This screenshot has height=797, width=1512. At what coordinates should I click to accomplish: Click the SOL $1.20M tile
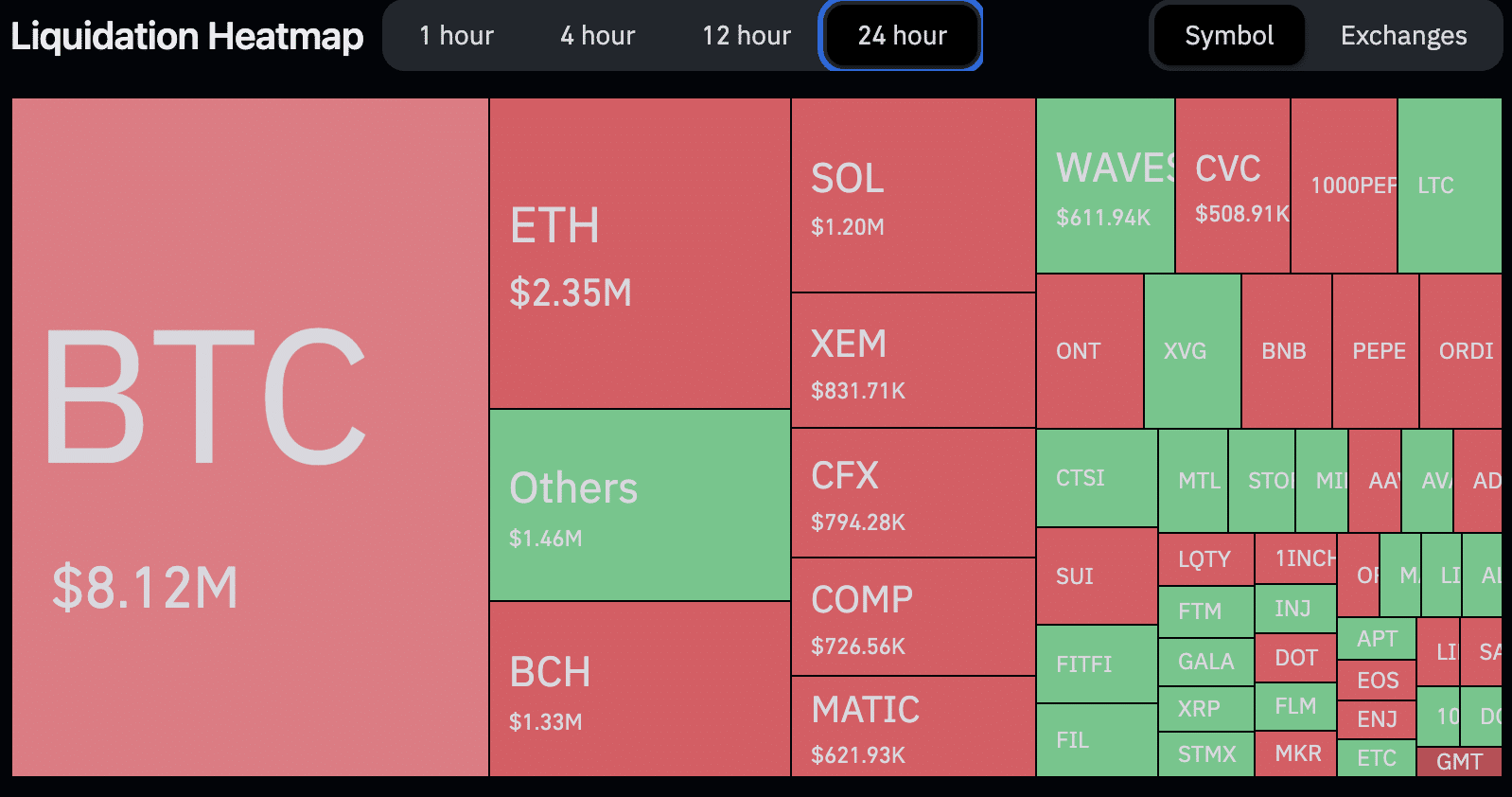pos(913,196)
